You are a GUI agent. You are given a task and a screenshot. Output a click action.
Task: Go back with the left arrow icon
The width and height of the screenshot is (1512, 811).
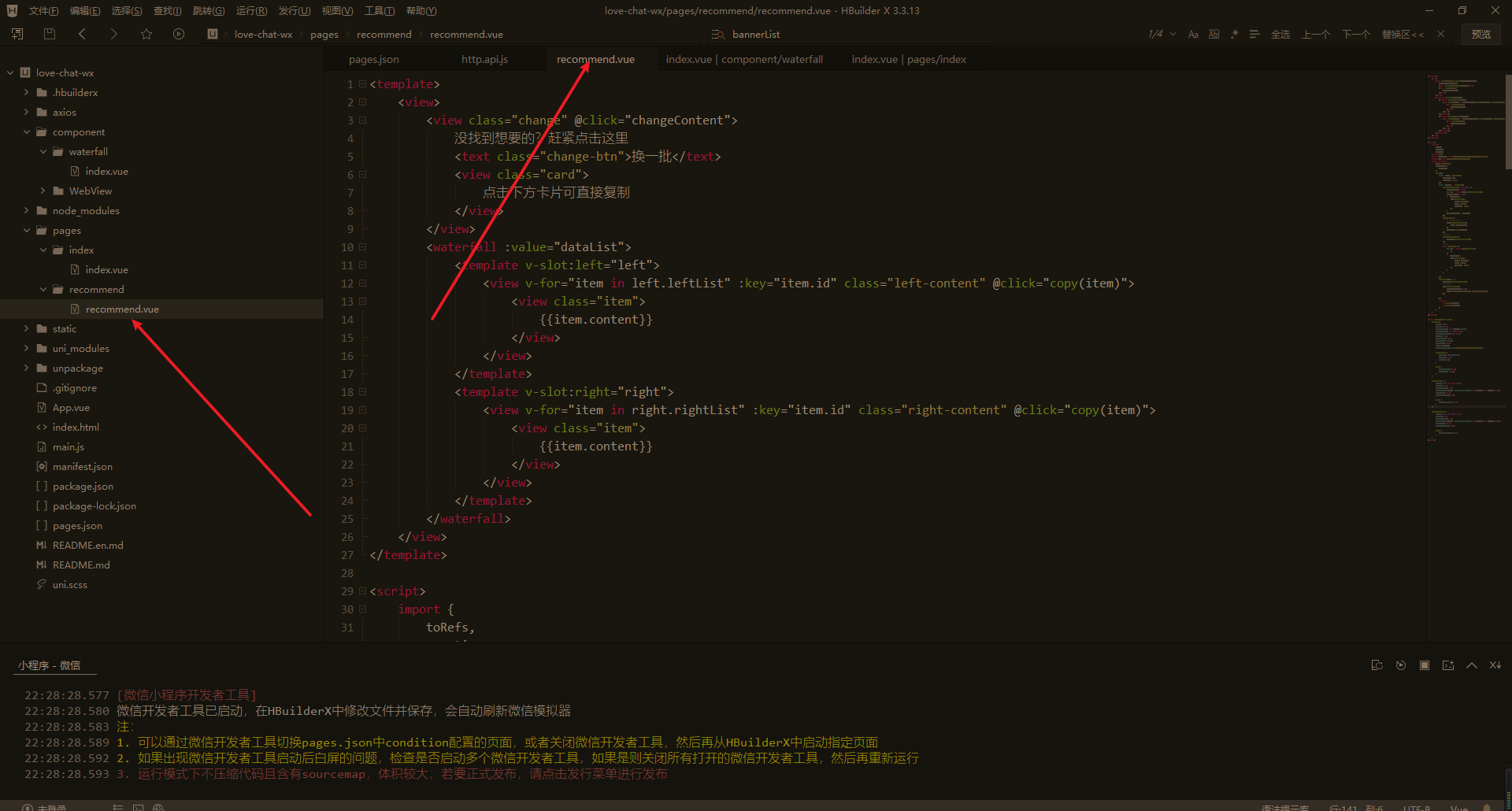(x=82, y=34)
